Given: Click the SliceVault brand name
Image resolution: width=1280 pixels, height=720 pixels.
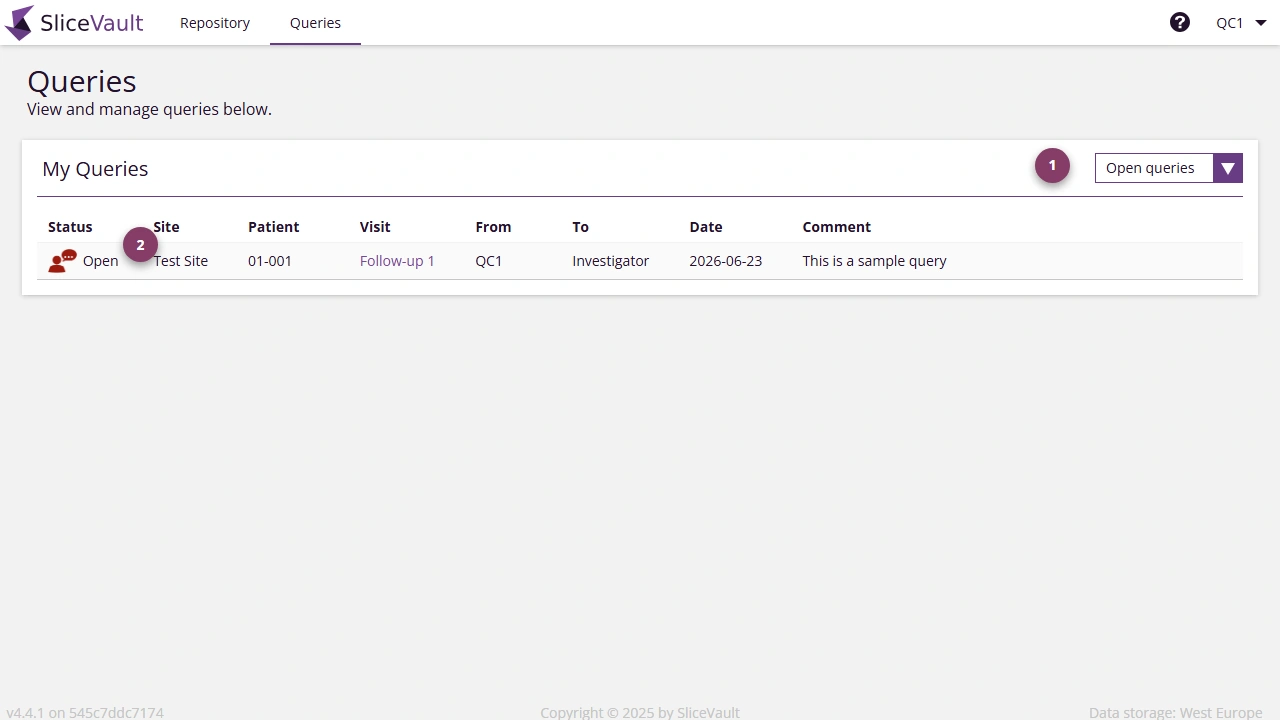Looking at the screenshot, I should pos(92,22).
